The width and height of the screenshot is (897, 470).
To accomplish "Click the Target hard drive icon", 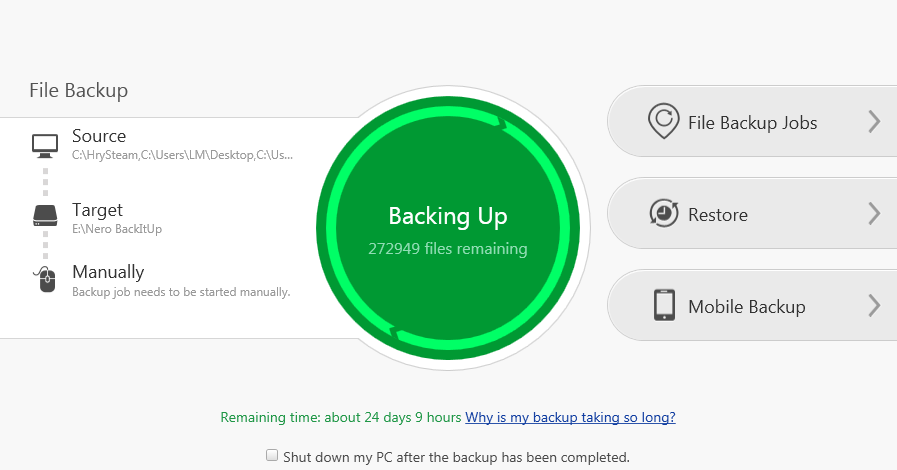I will [x=45, y=217].
